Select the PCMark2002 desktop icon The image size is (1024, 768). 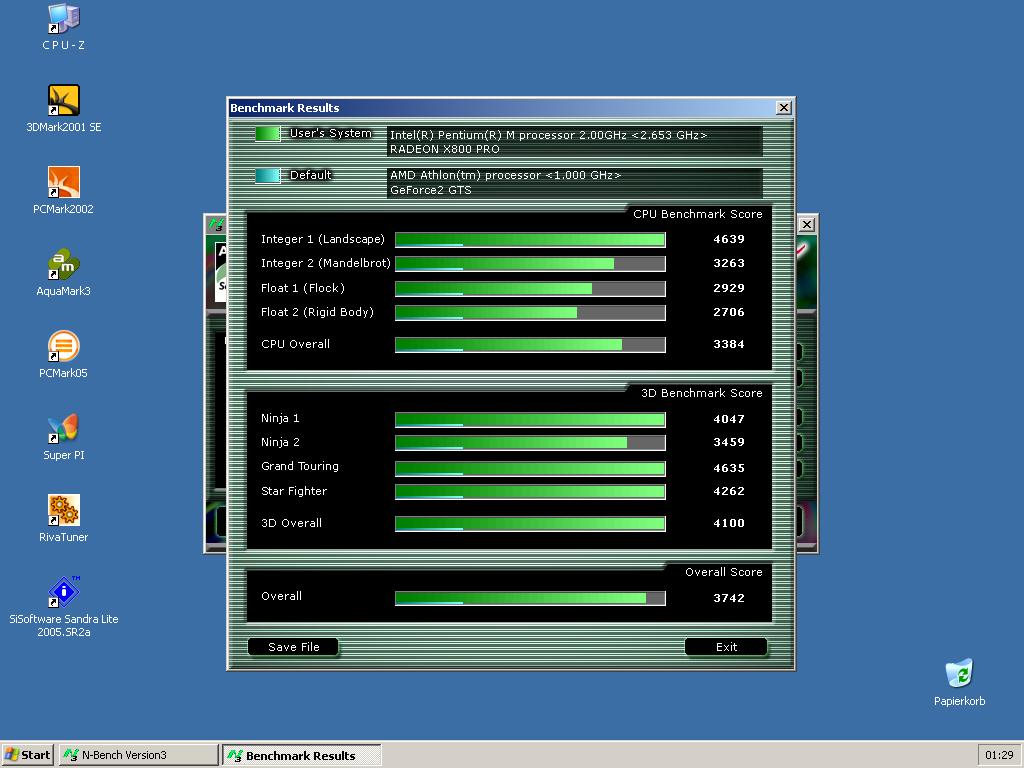[63, 183]
